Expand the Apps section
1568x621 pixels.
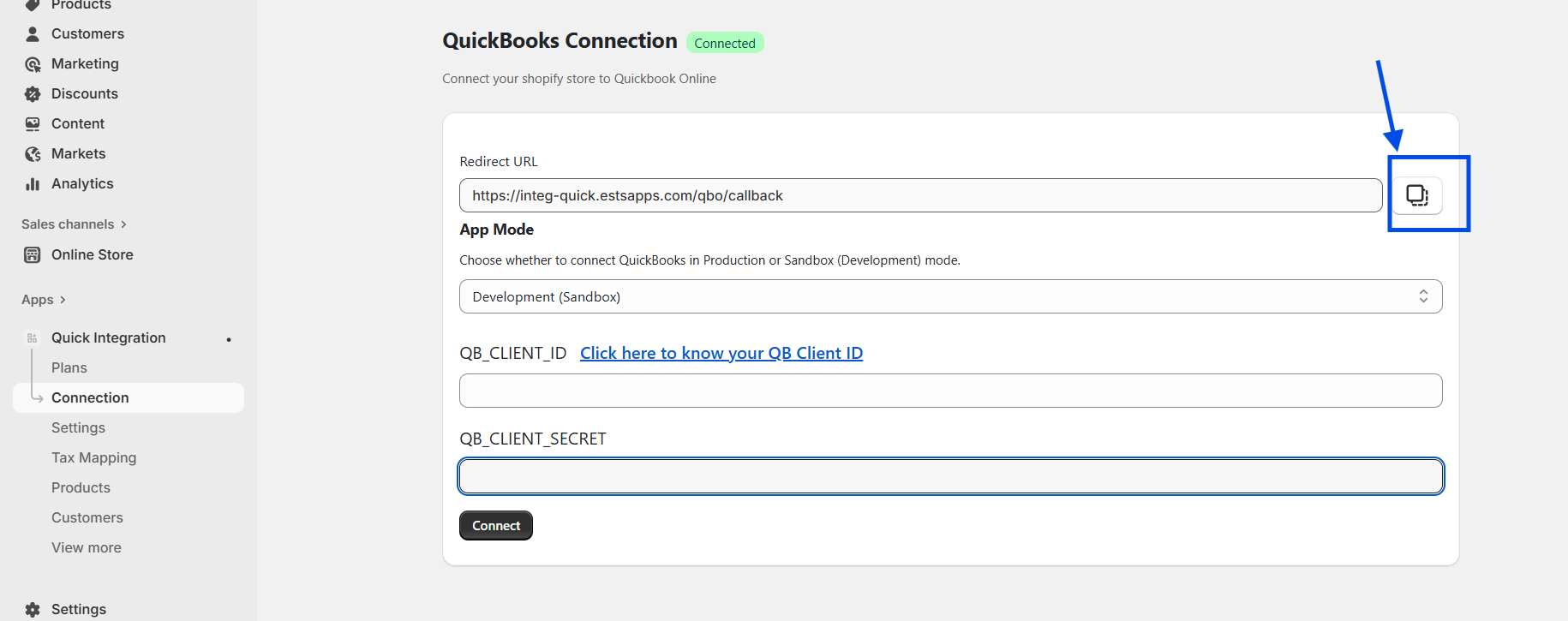coord(44,300)
